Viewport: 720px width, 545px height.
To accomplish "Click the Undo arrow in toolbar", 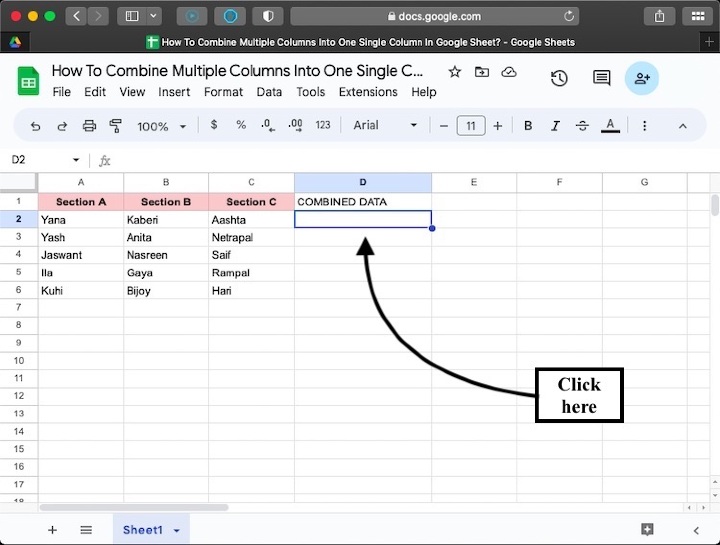I will [36, 126].
